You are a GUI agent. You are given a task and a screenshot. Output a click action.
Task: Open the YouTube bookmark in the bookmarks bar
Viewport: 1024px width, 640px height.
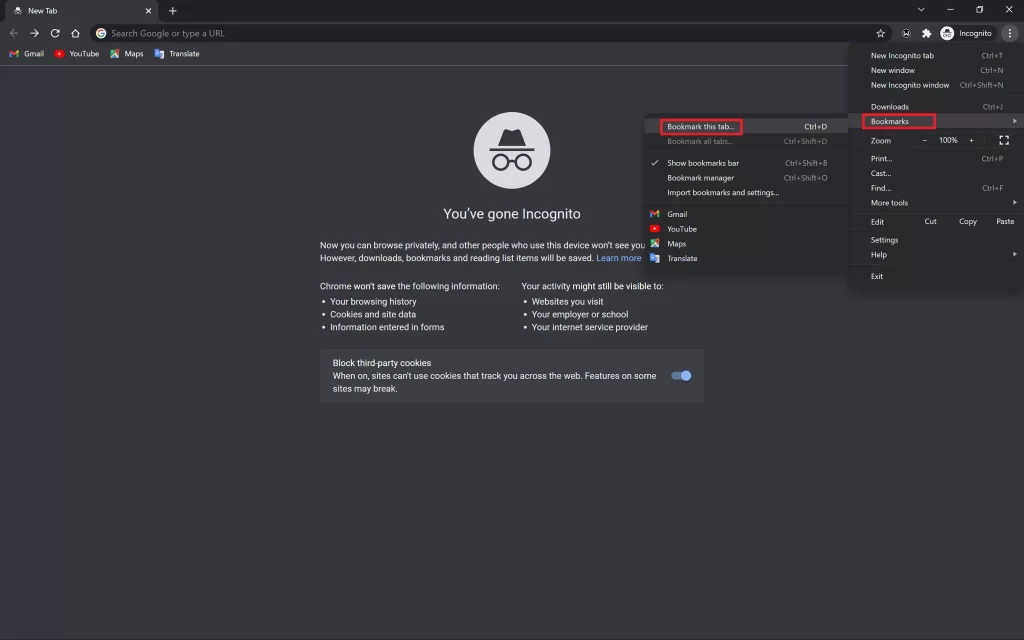[77, 54]
